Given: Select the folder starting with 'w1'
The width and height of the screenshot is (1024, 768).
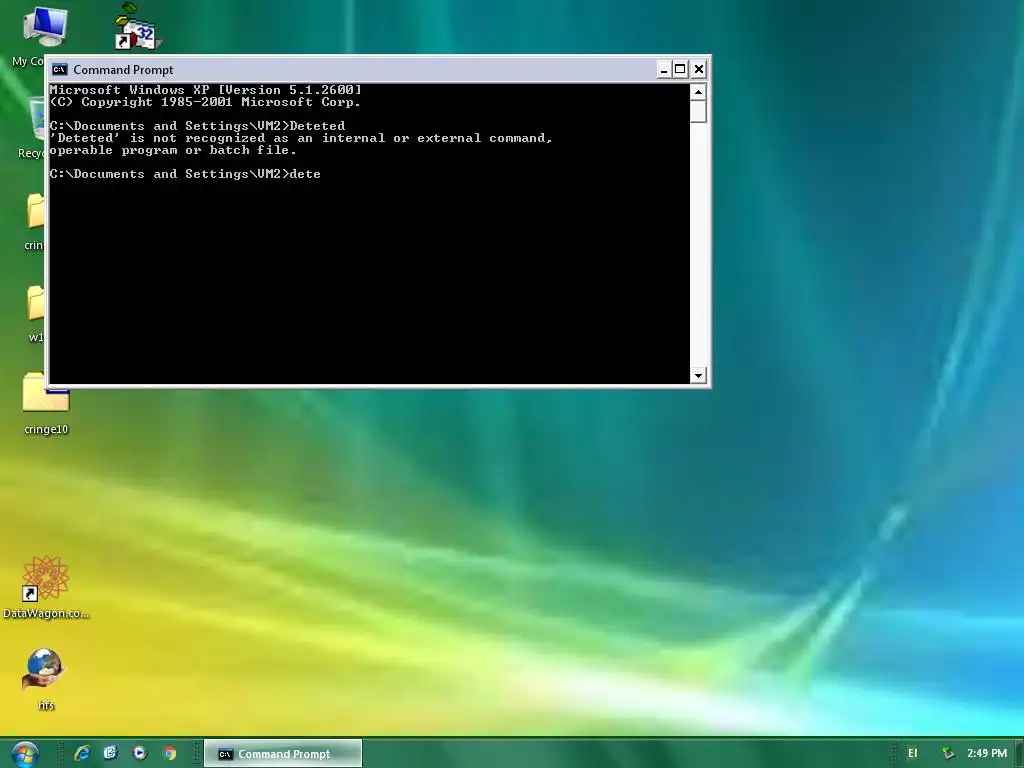Looking at the screenshot, I should tap(36, 313).
